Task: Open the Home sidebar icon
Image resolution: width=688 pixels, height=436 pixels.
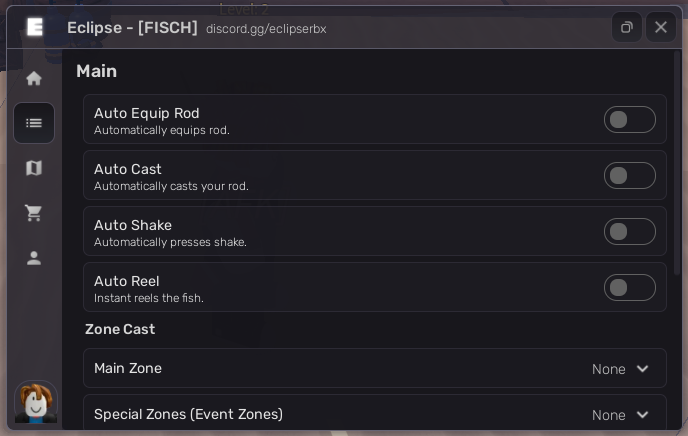Action: [34, 78]
